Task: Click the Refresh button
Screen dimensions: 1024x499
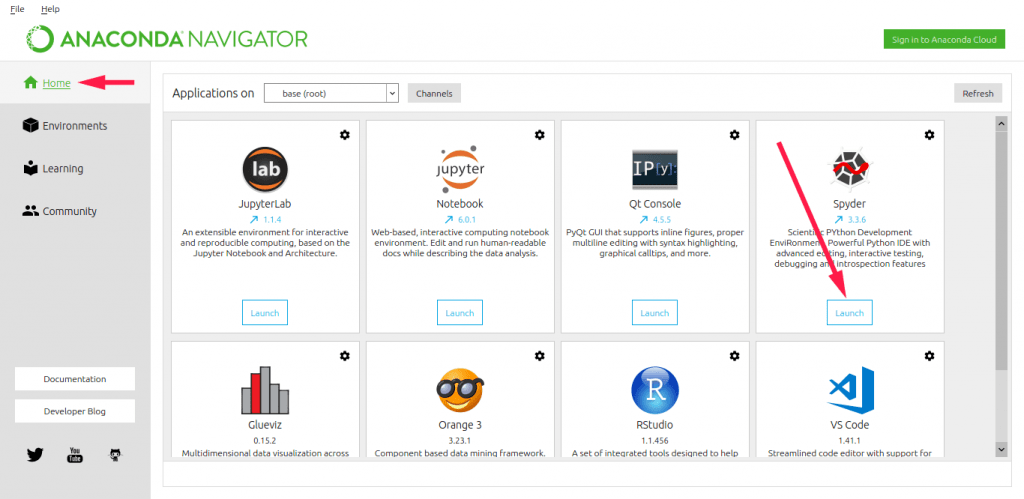Action: (x=977, y=93)
